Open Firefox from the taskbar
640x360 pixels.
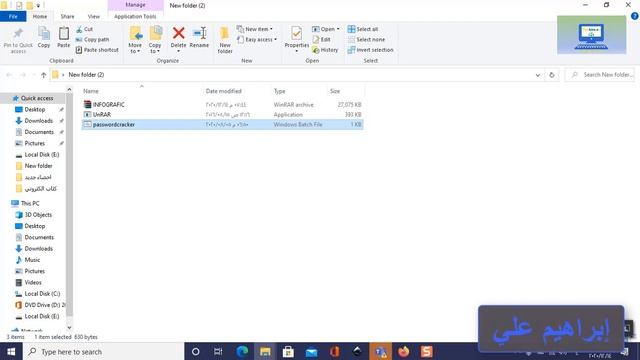coord(404,351)
